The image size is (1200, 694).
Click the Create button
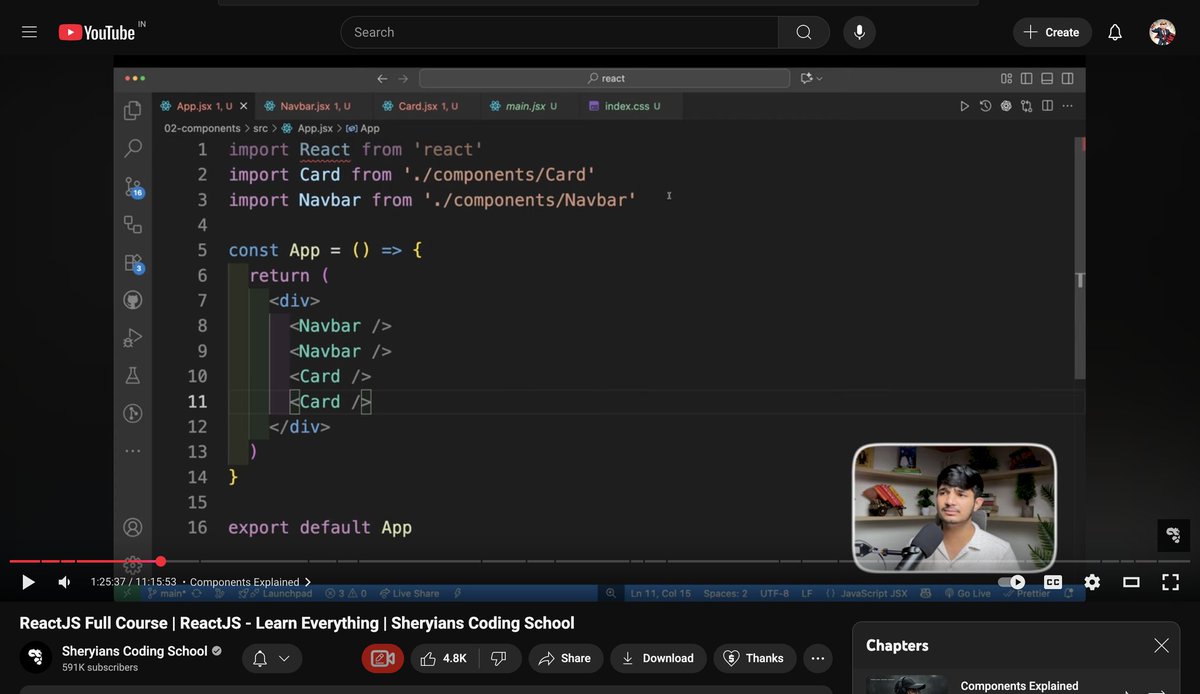point(1052,32)
